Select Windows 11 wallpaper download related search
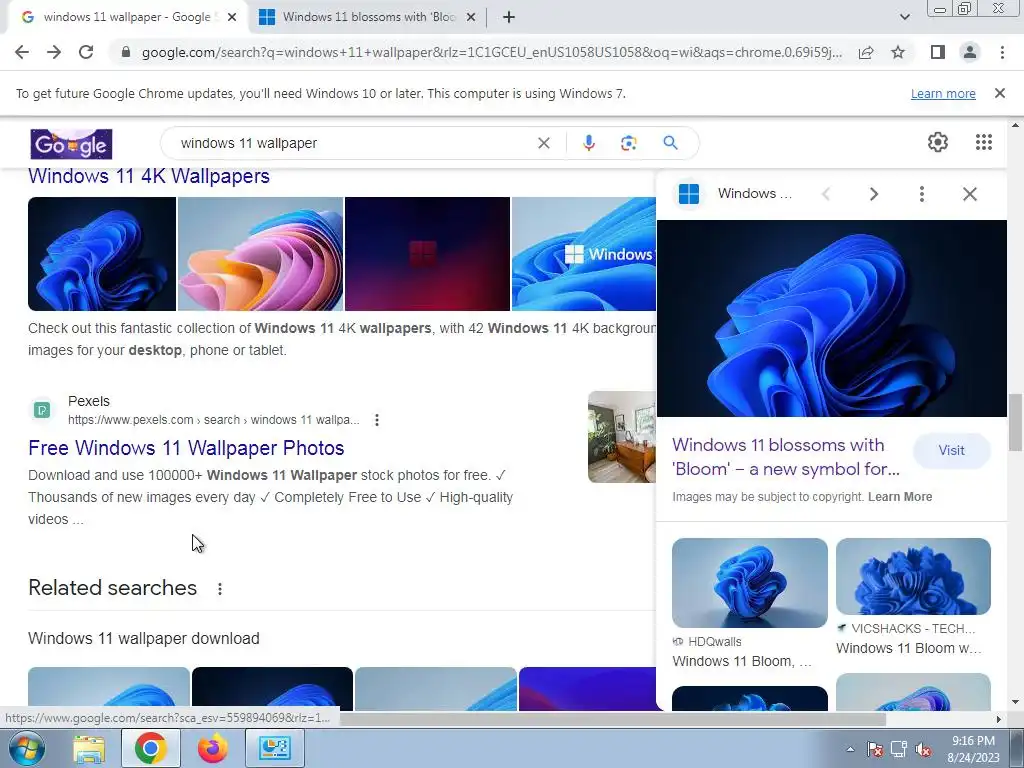 tap(144, 638)
